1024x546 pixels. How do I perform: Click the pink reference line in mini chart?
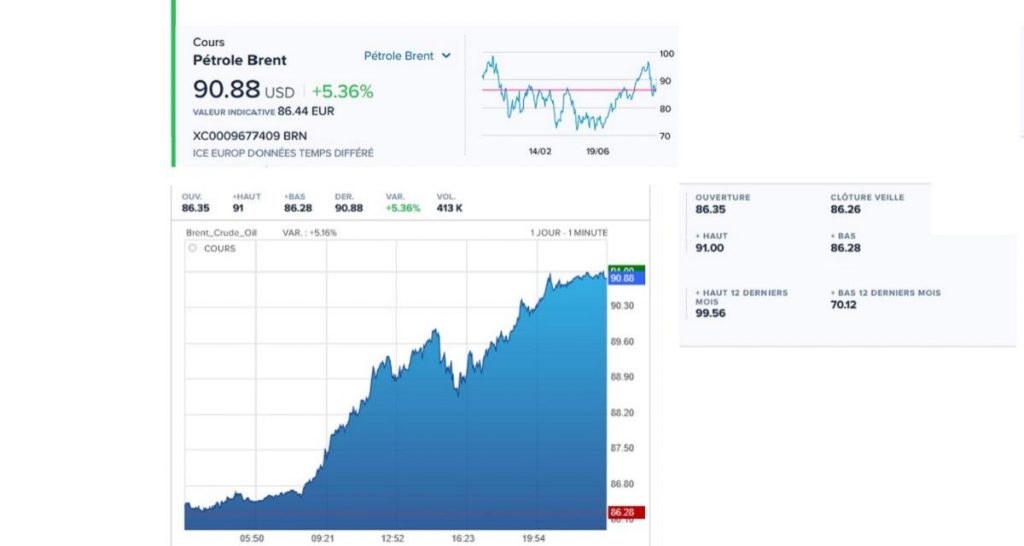(568, 90)
